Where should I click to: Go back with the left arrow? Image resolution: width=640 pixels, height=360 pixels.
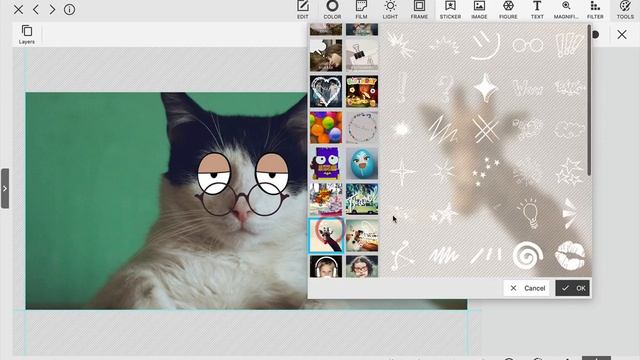36,9
